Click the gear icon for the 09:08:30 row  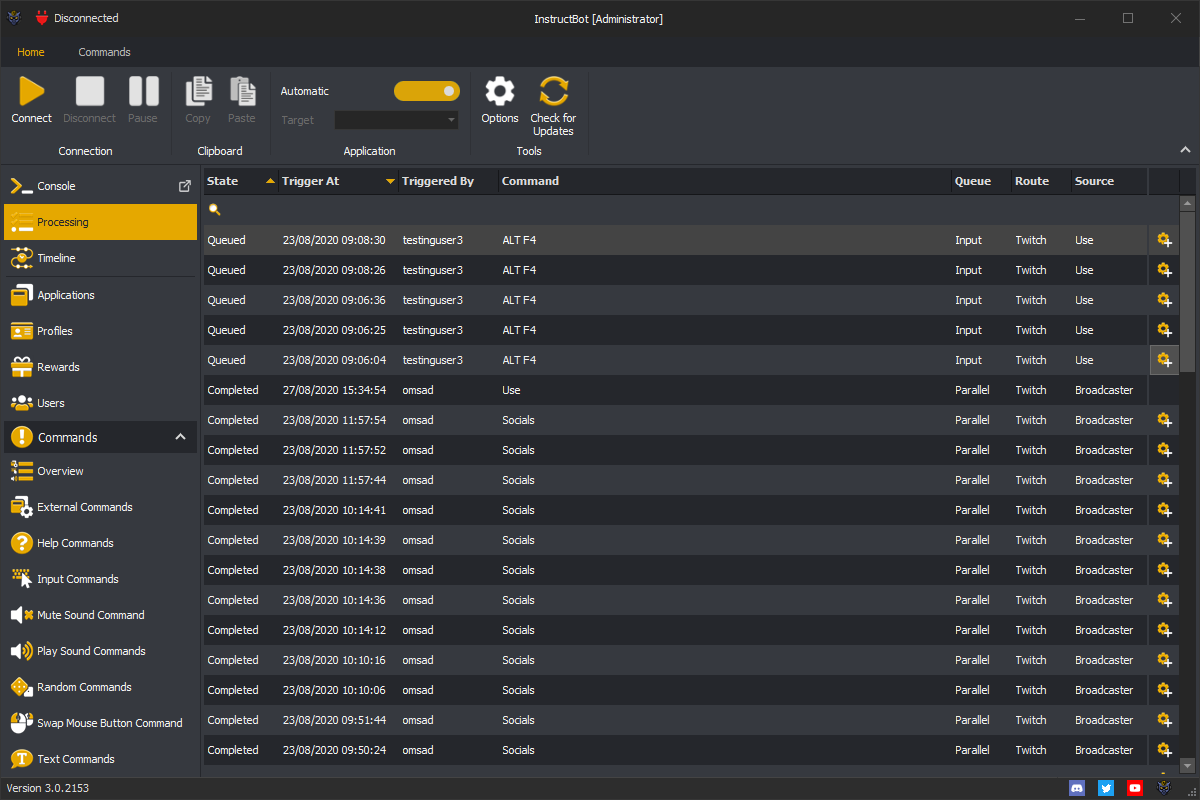tap(1164, 240)
